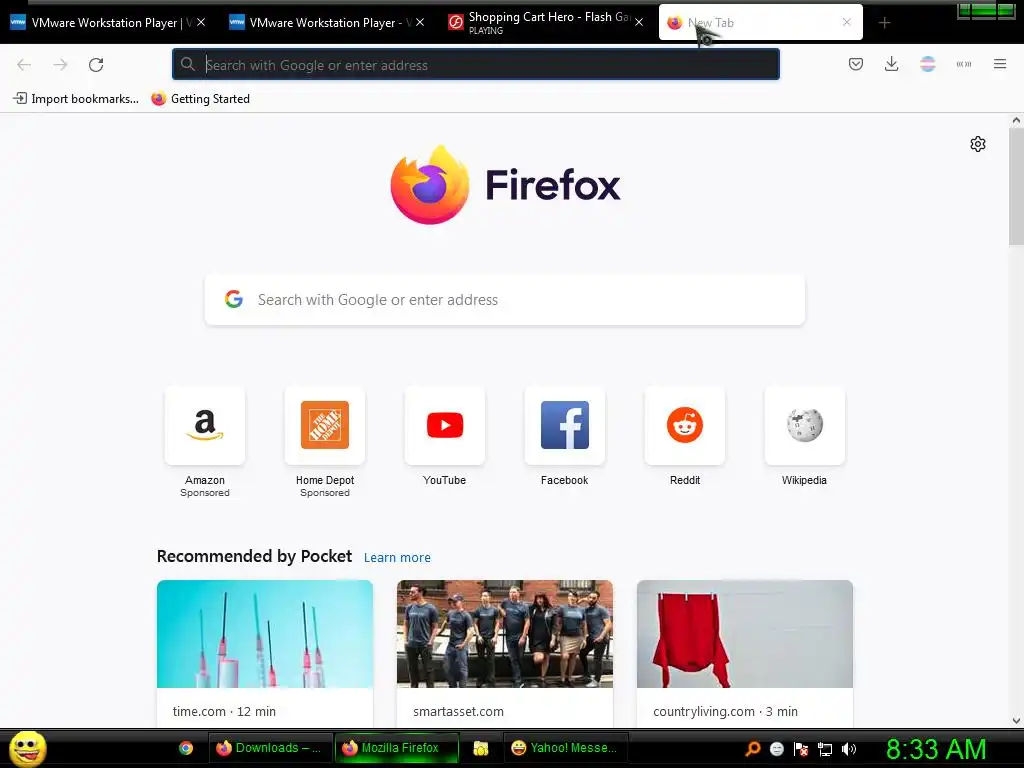This screenshot has width=1024, height=768.
Task: Open the YouTube shortcut tile
Action: (445, 425)
